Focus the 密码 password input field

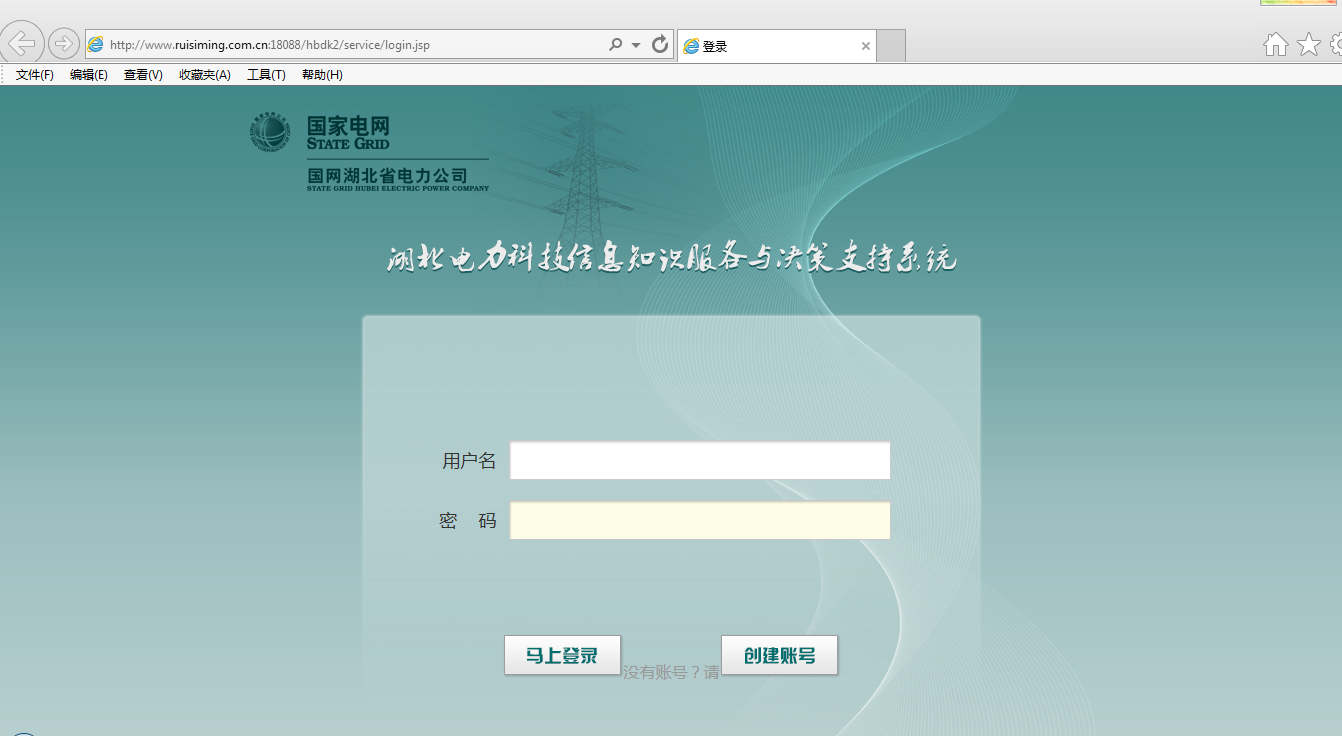tap(700, 521)
